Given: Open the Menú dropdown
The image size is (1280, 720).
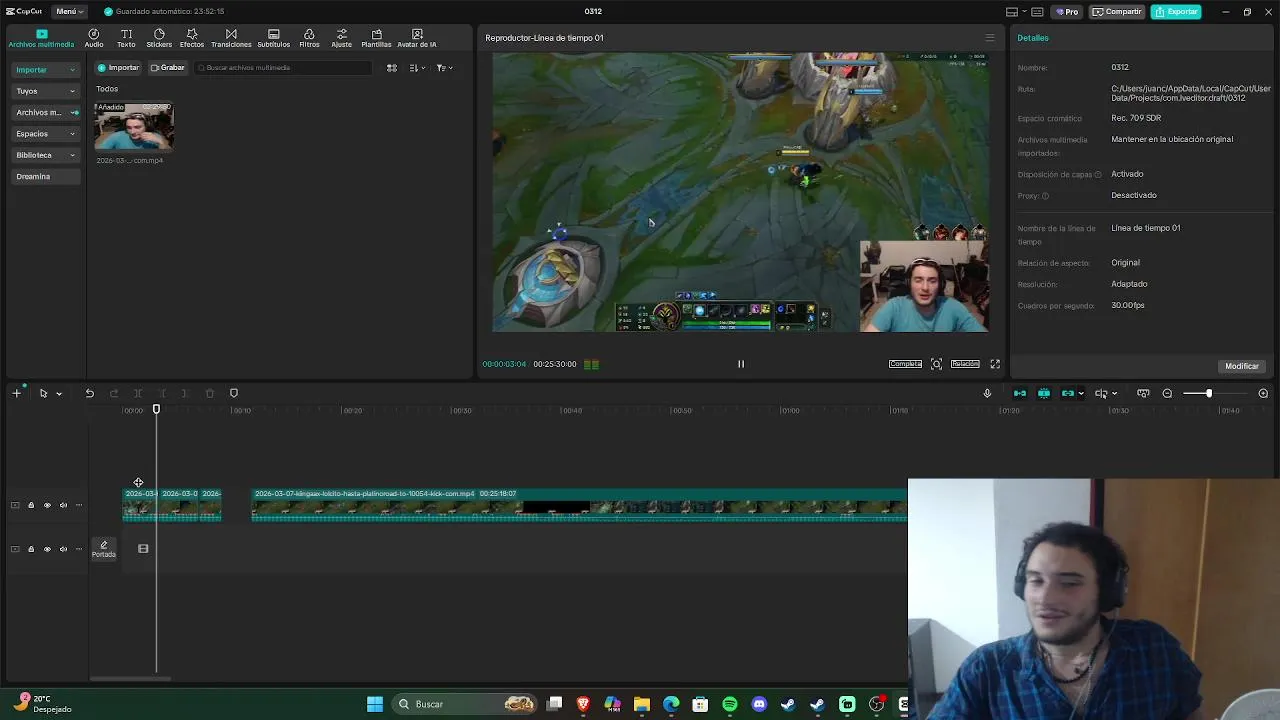Looking at the screenshot, I should (x=69, y=11).
